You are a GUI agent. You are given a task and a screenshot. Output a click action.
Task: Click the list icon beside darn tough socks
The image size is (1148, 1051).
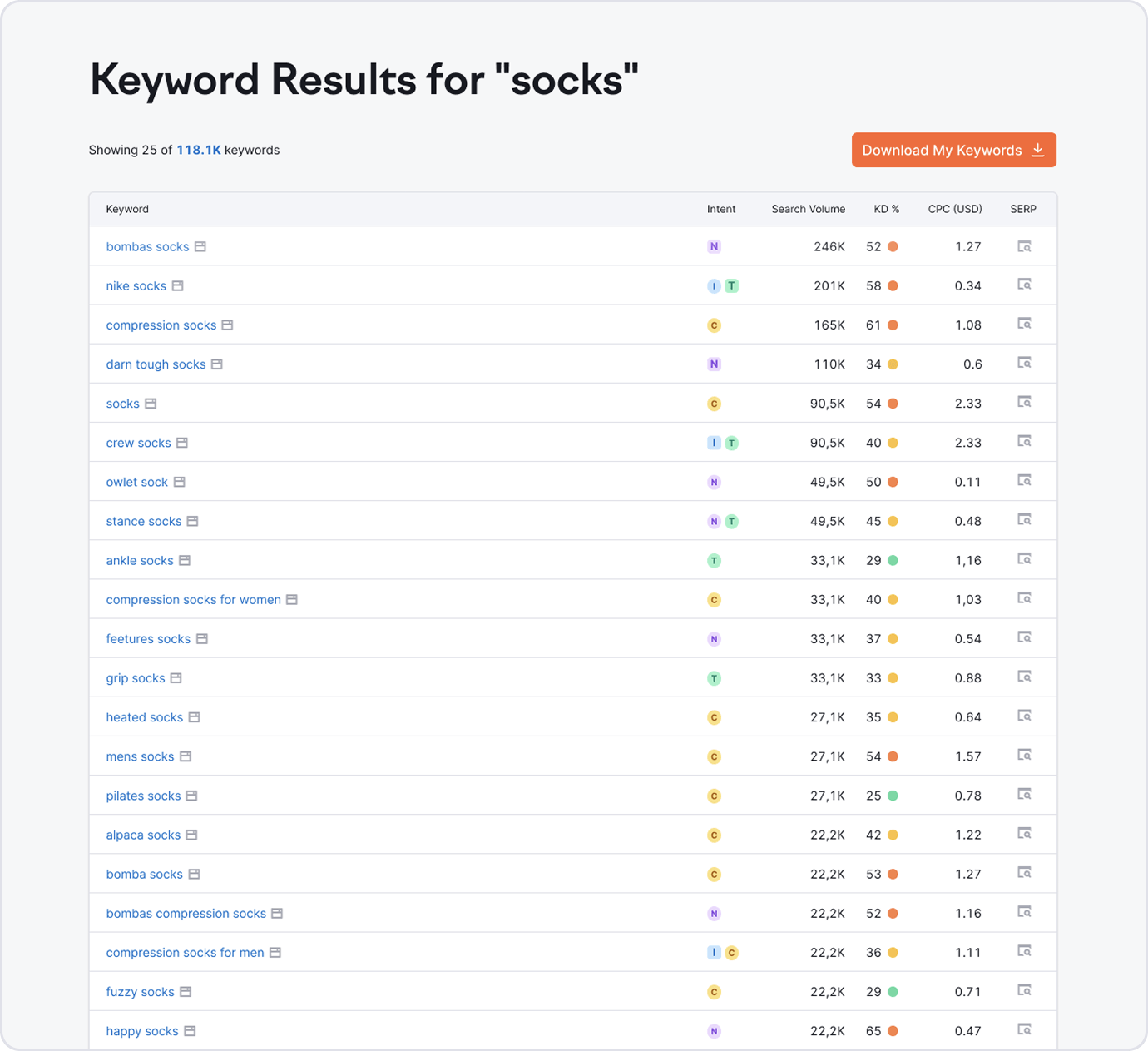[216, 364]
